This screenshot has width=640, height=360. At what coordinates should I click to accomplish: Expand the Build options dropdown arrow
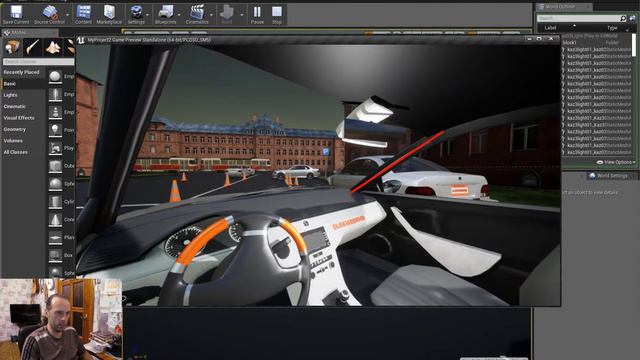242,15
